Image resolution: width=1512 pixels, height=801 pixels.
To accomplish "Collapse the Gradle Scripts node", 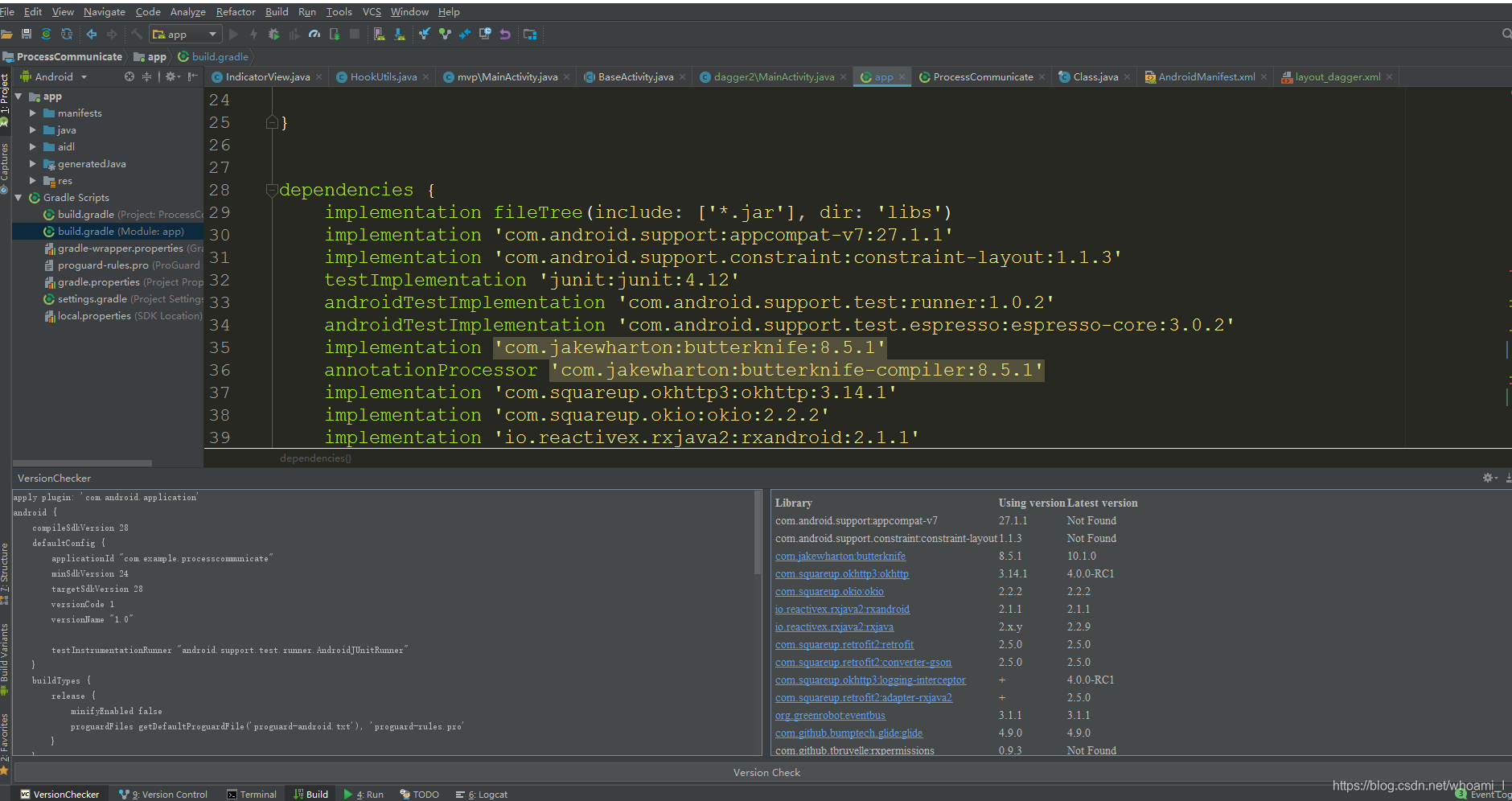I will (18, 198).
